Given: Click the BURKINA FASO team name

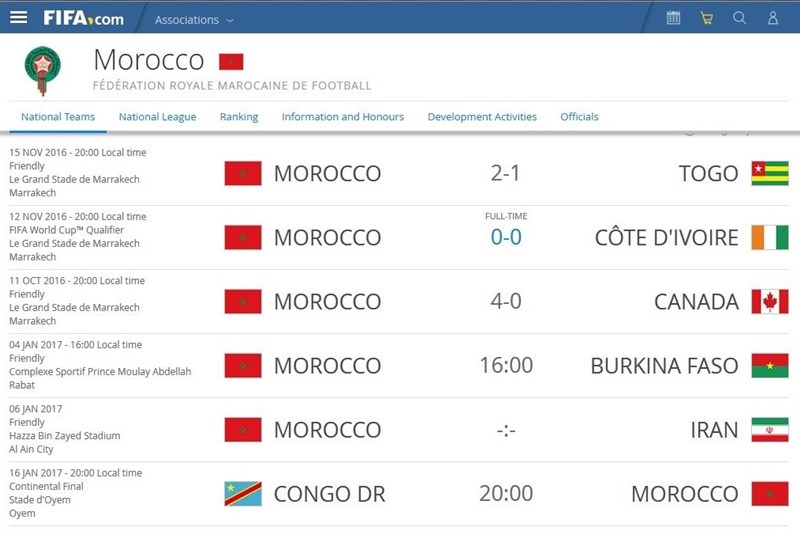Looking at the screenshot, I should (x=664, y=366).
